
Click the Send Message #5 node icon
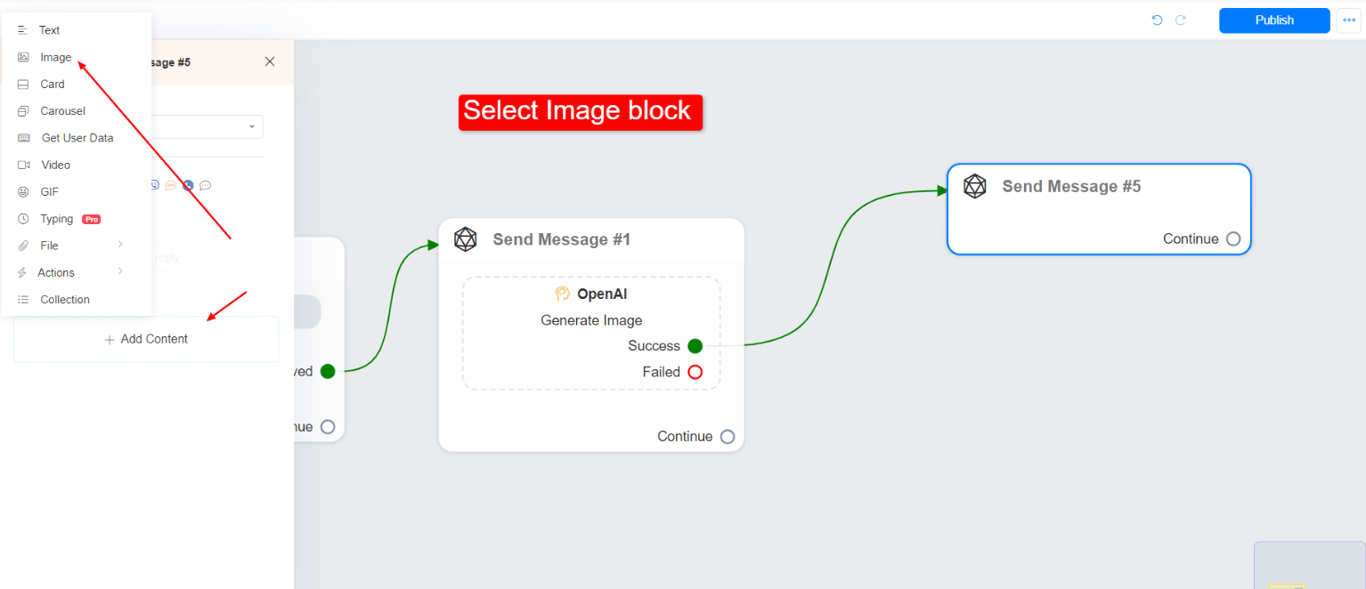(x=975, y=186)
